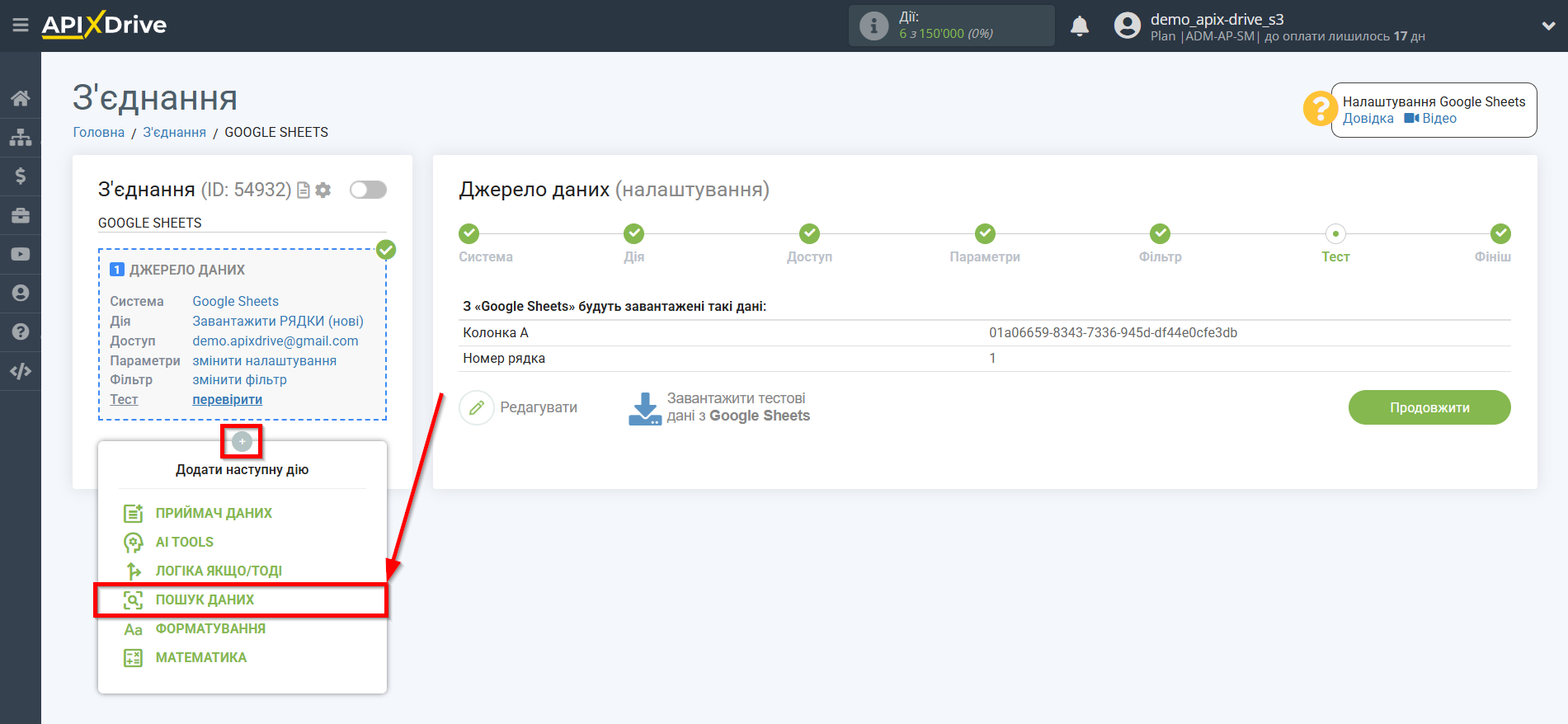Select ЛОГІКА ЯКЩО/ТОДІ option

tap(219, 571)
